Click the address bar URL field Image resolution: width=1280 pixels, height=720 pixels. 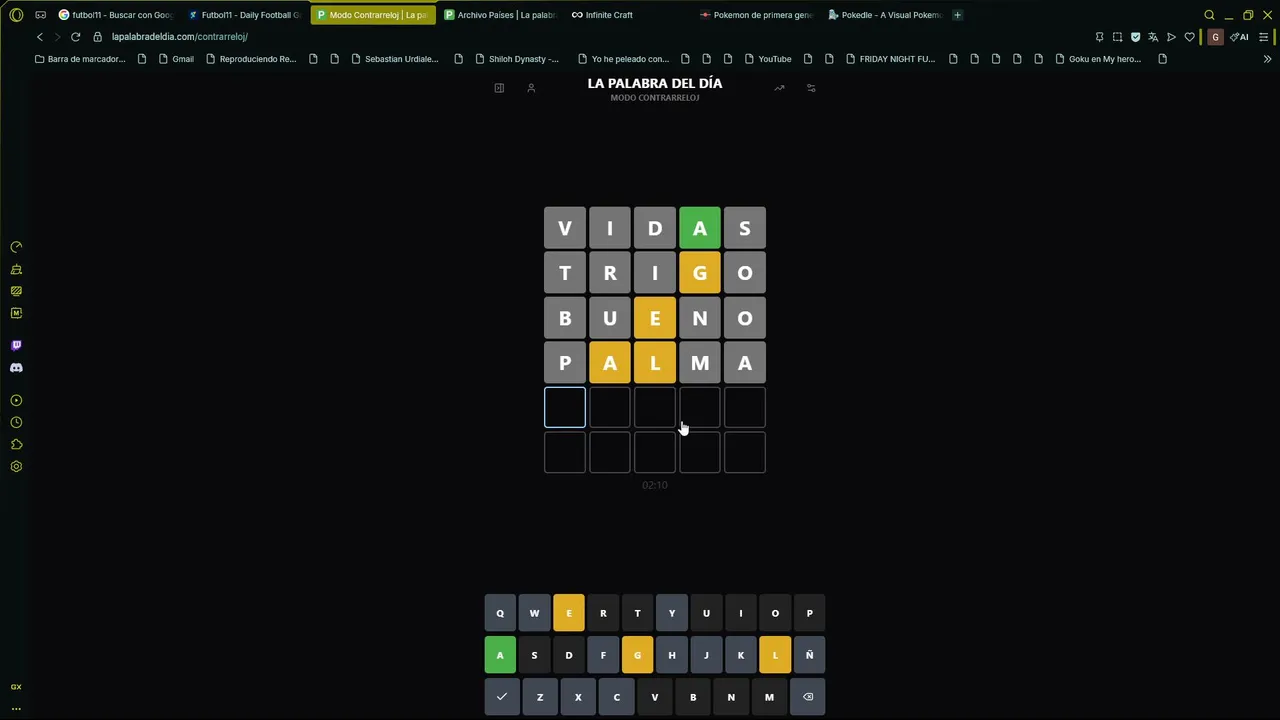tap(590, 37)
